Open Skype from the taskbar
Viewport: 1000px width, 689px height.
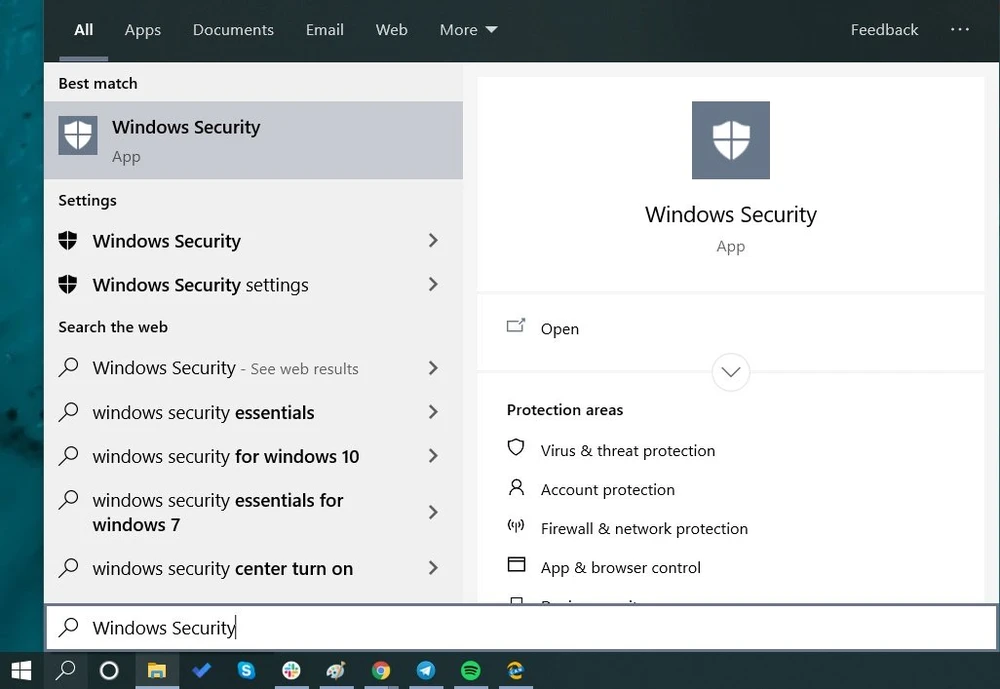[246, 670]
